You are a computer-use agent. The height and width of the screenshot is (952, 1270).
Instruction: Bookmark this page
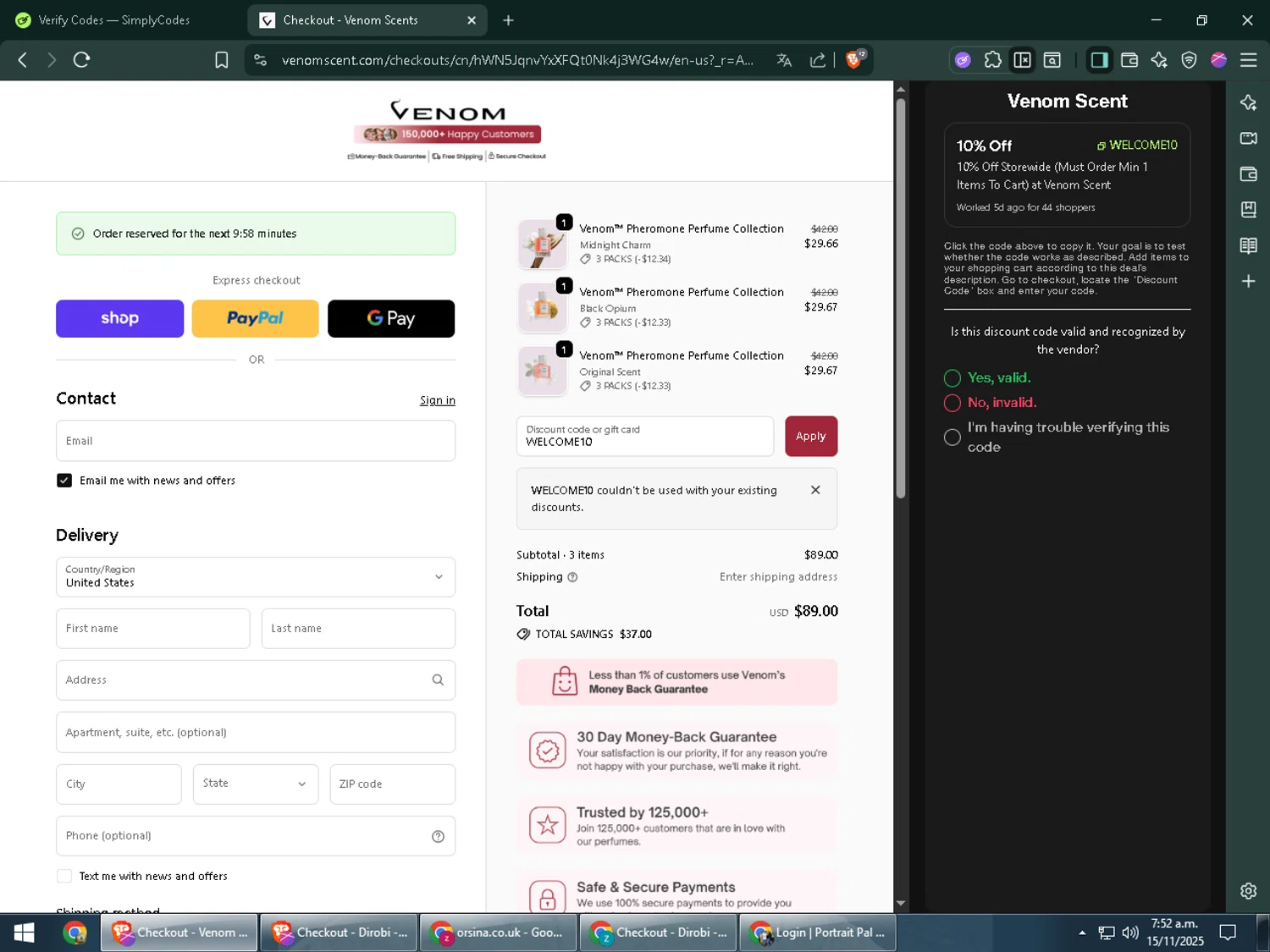222,60
